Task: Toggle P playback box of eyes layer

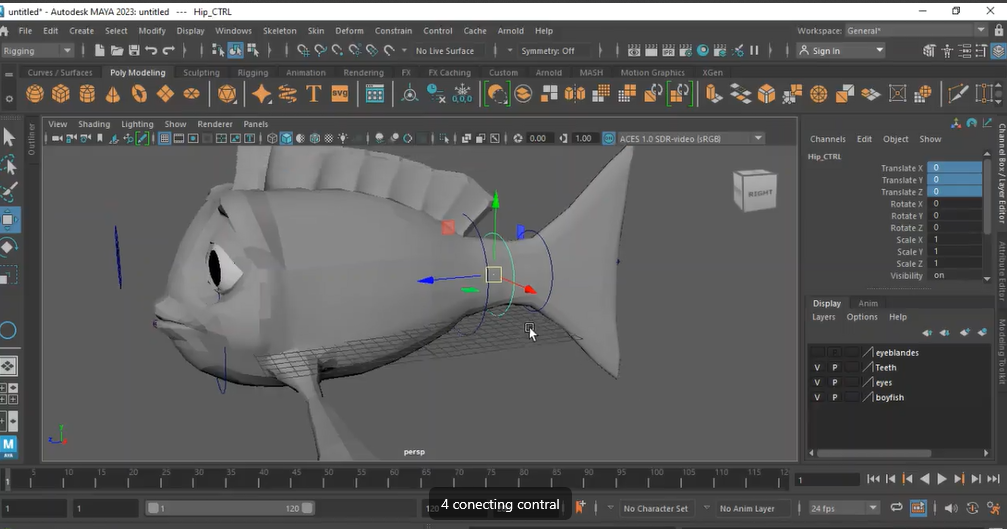Action: click(834, 383)
